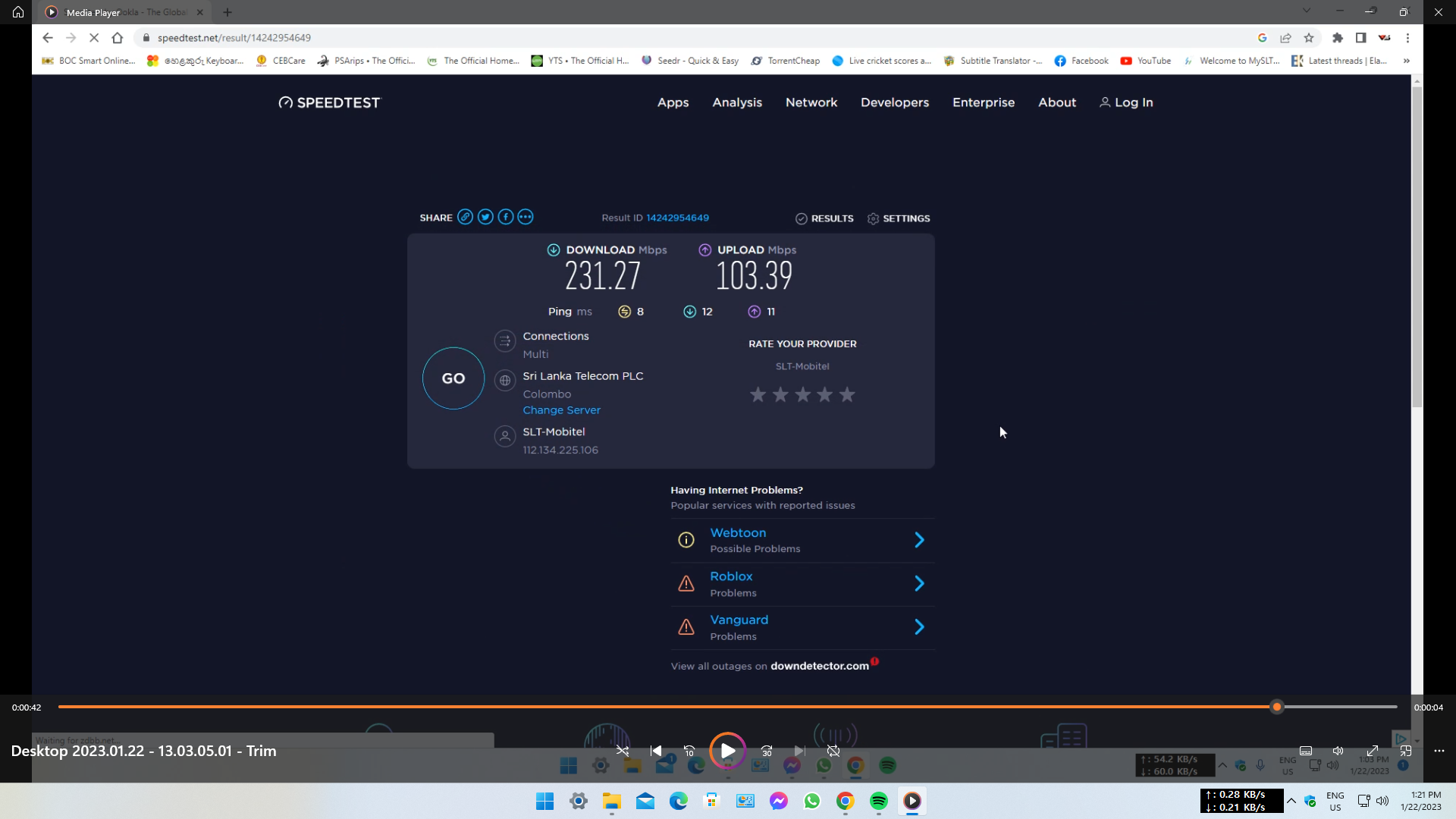Go to the previous track
The height and width of the screenshot is (819, 1456).
pos(656,751)
